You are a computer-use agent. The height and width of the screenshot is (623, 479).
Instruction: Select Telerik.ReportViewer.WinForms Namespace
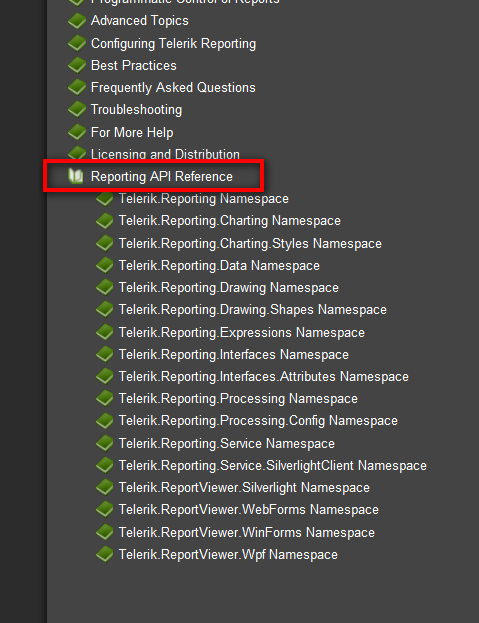click(247, 532)
